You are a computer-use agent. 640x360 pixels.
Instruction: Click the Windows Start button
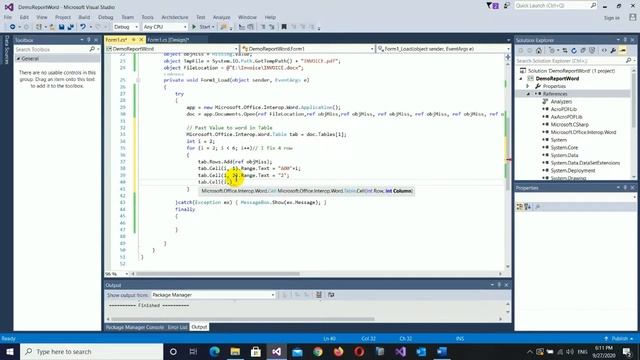10,351
